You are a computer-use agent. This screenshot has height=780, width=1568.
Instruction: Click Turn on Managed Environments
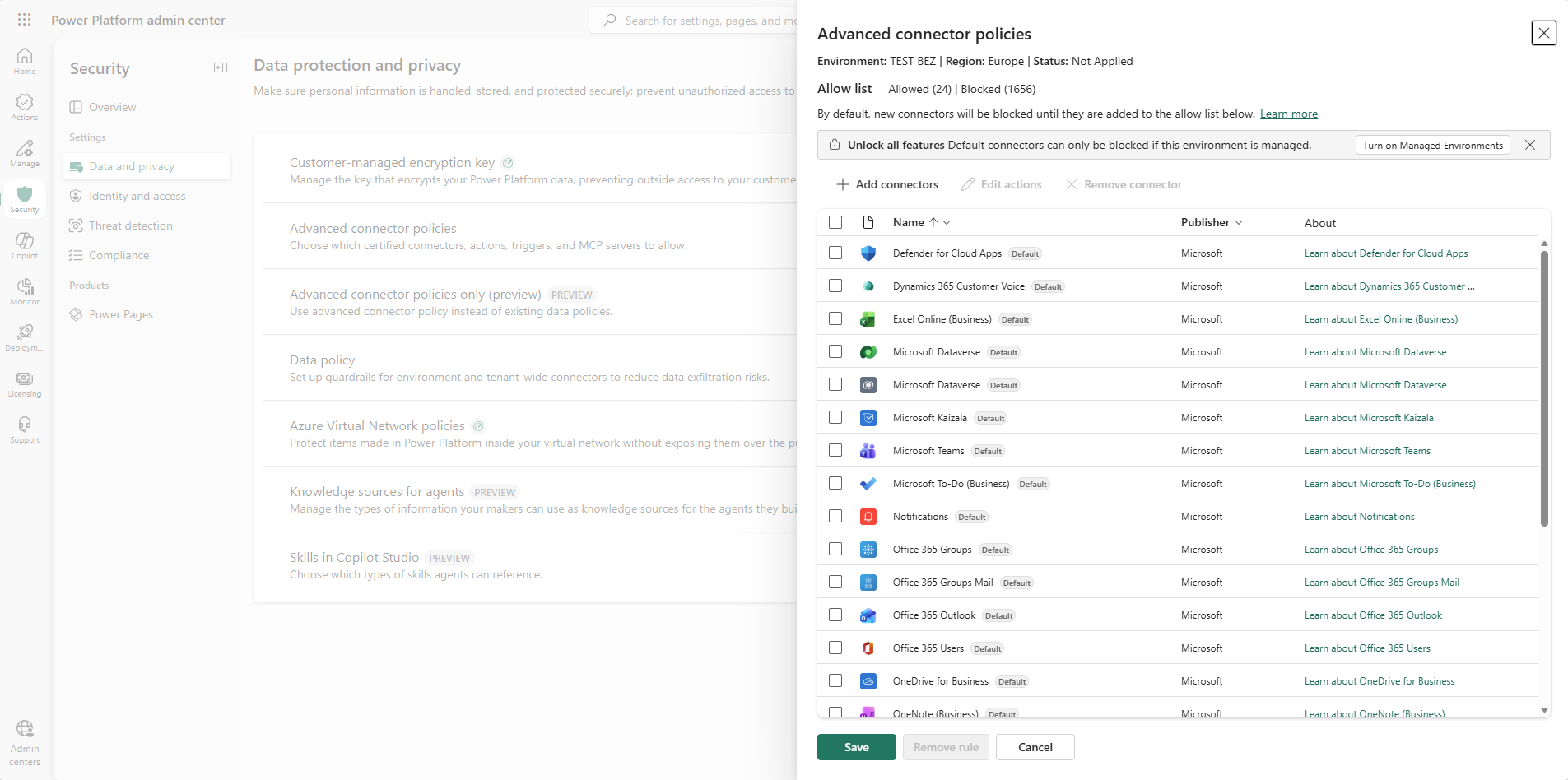click(1433, 145)
